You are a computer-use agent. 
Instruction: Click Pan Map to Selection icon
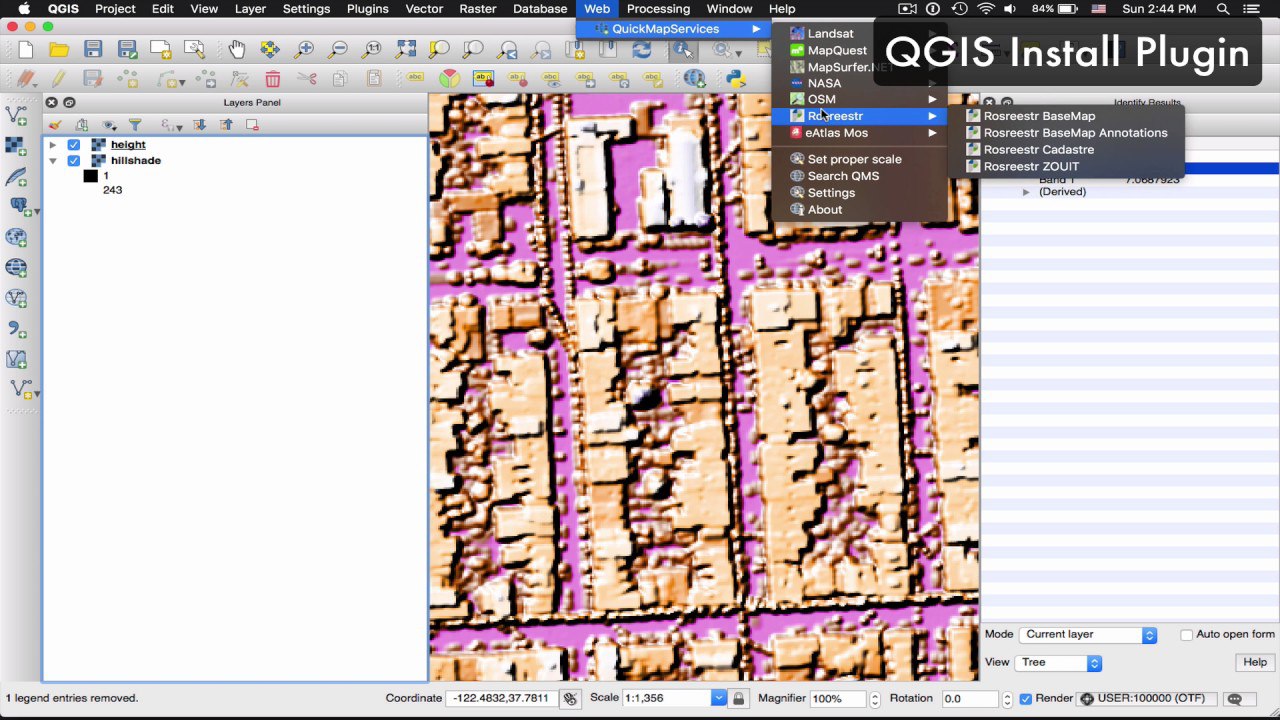pos(270,49)
